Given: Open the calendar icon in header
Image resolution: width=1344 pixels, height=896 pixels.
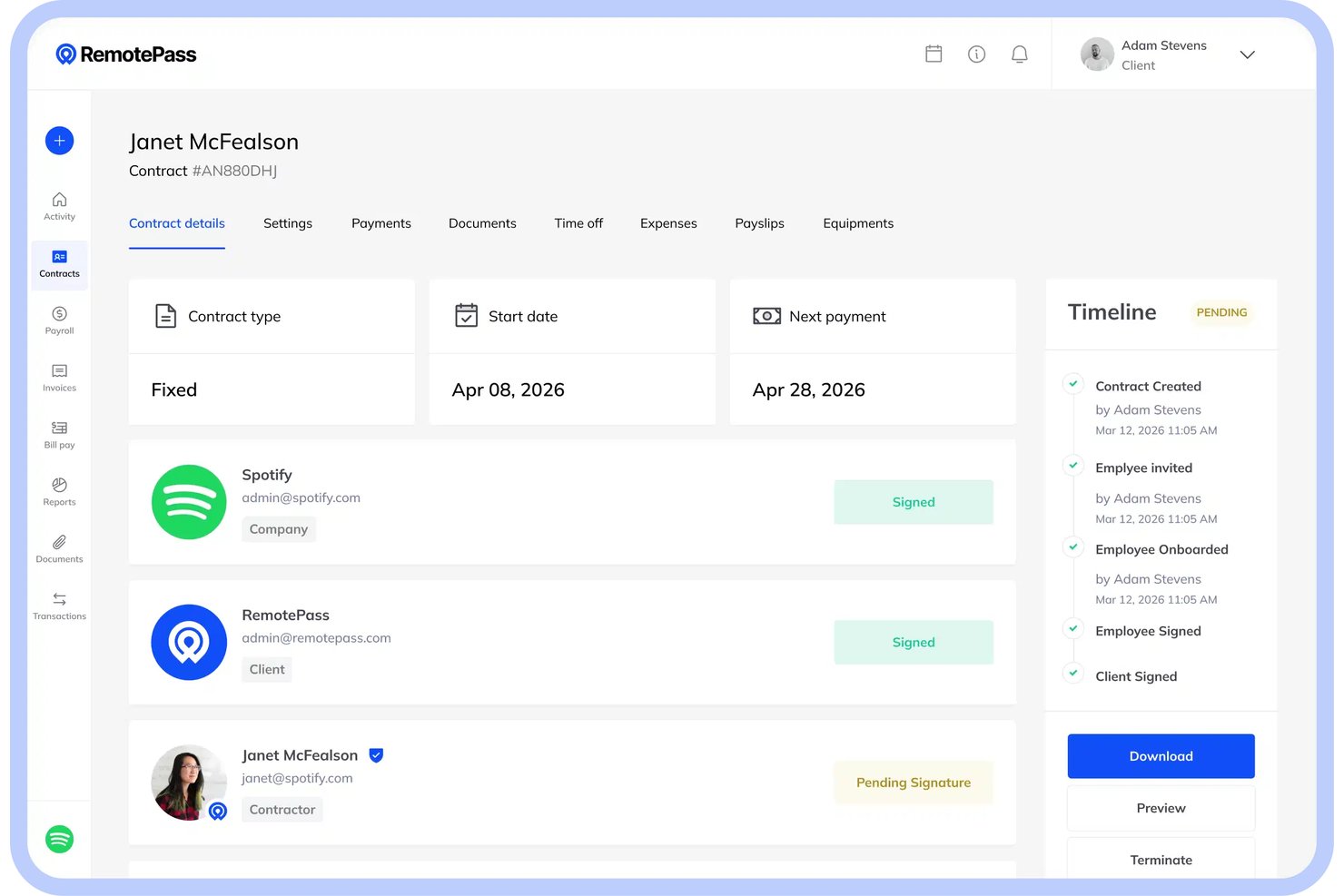Looking at the screenshot, I should pos(934,54).
